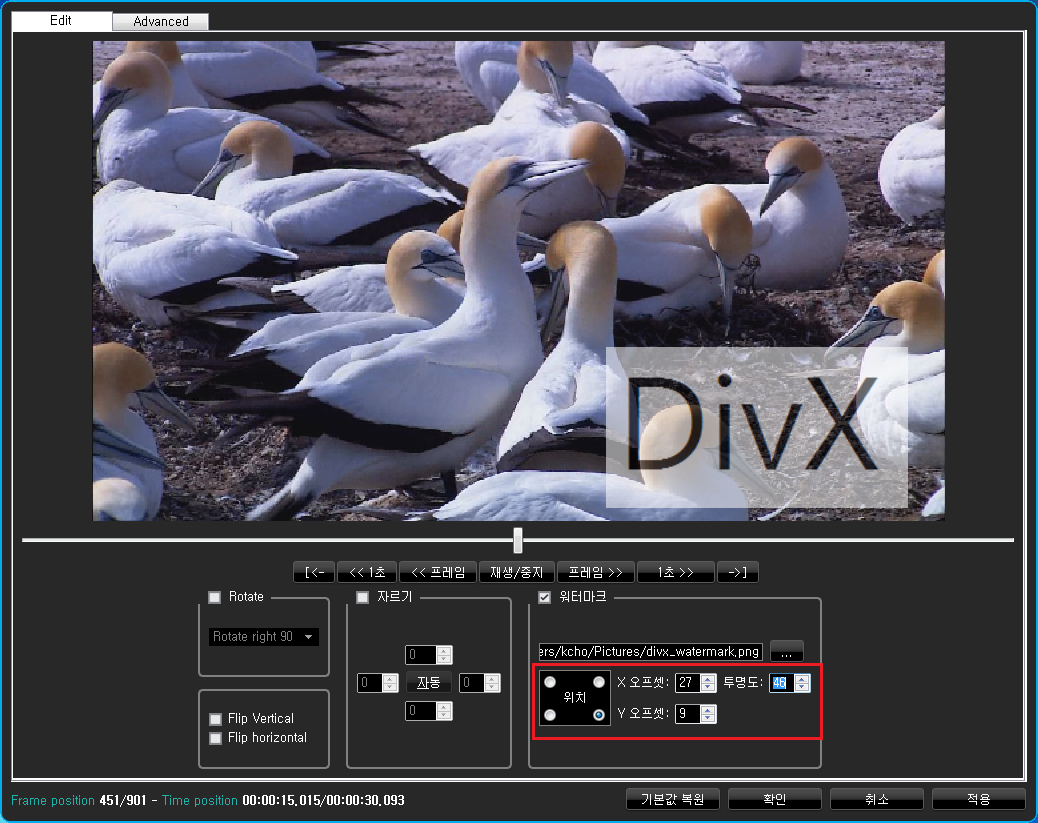
Task: Click 기본값 복원 restore defaults button
Action: click(x=673, y=799)
